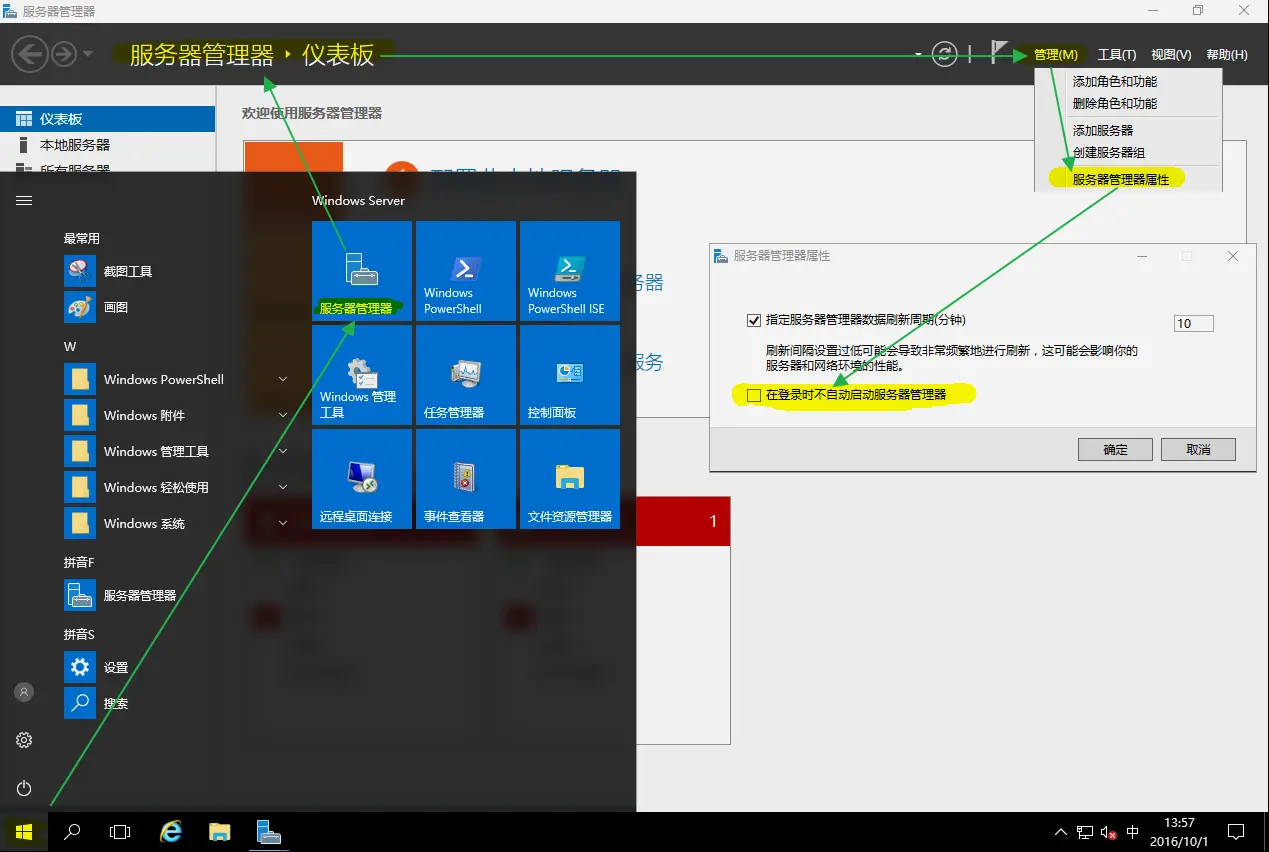The height and width of the screenshot is (852, 1269).
Task: Select 本地服务器 in the sidebar
Action: point(108,145)
